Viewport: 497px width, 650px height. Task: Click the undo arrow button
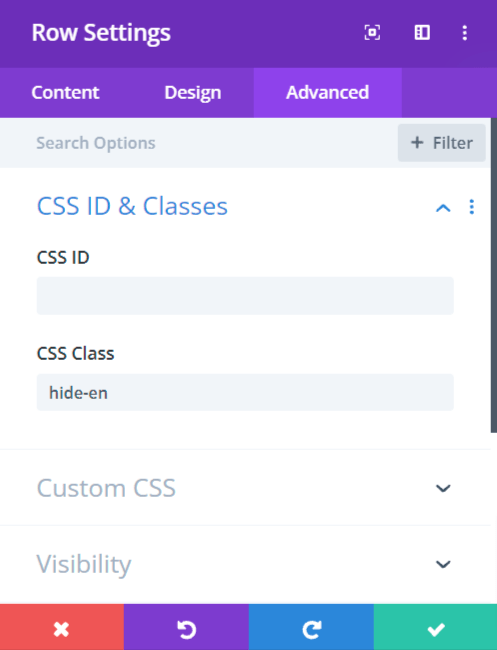187,627
